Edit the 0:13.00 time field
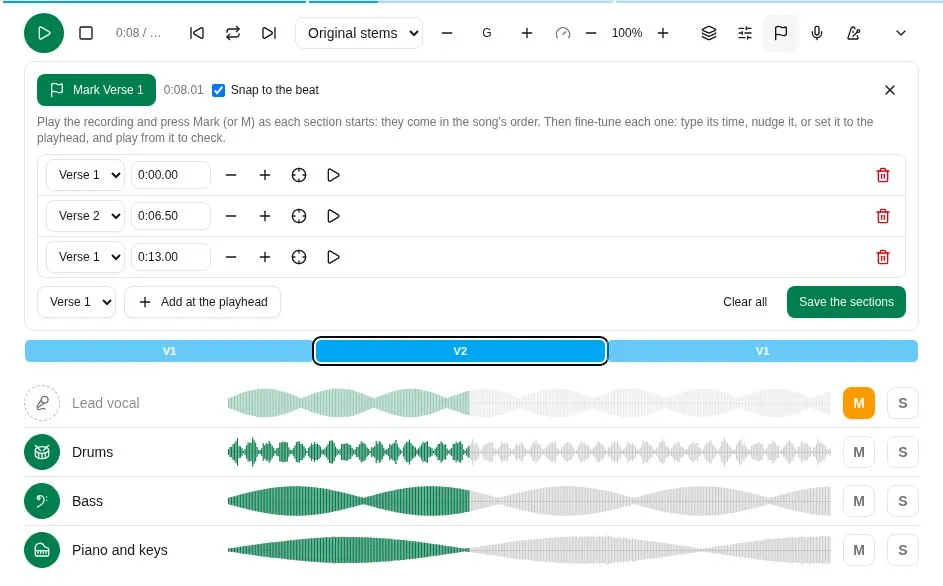This screenshot has width=943, height=586. pyautogui.click(x=171, y=257)
